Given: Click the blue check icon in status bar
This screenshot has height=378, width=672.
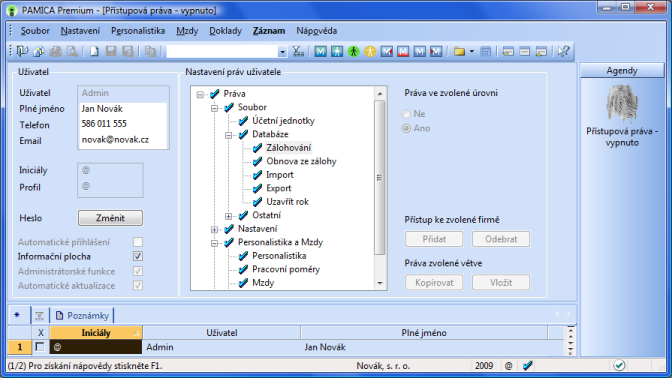Looking at the screenshot, I should click(x=528, y=366).
